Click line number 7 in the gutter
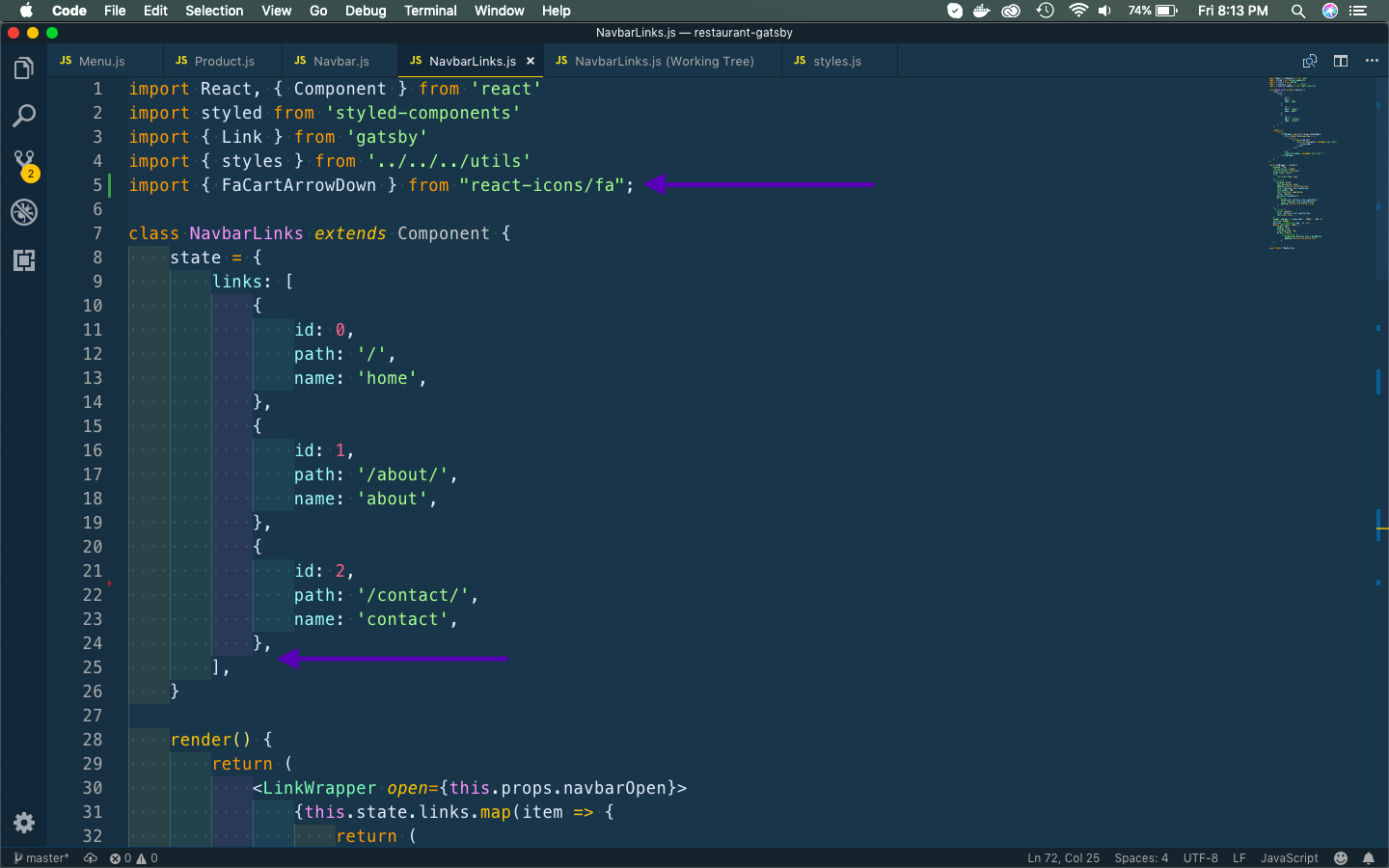This screenshot has width=1389, height=868. coord(97,233)
